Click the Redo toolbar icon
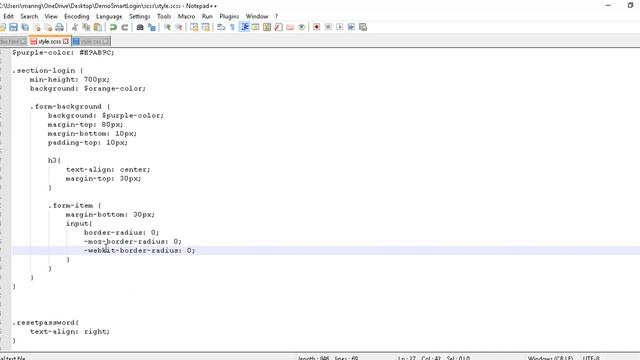 (124, 27)
